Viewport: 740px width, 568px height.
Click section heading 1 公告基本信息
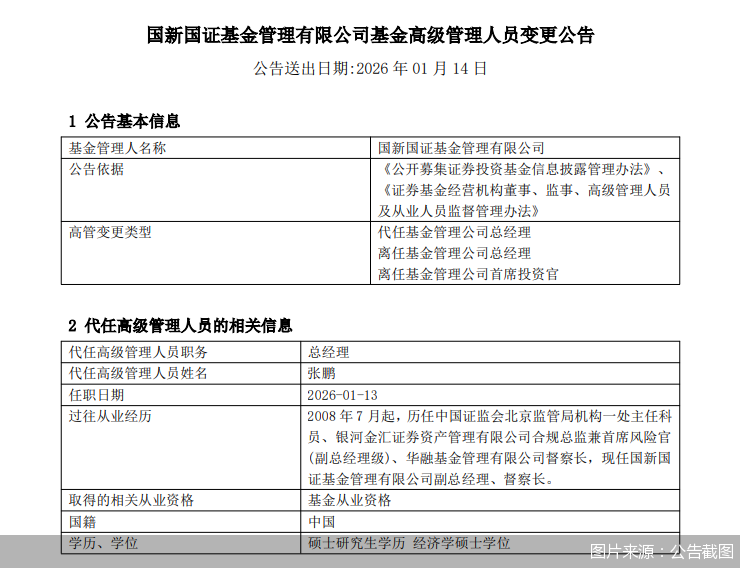pos(124,121)
